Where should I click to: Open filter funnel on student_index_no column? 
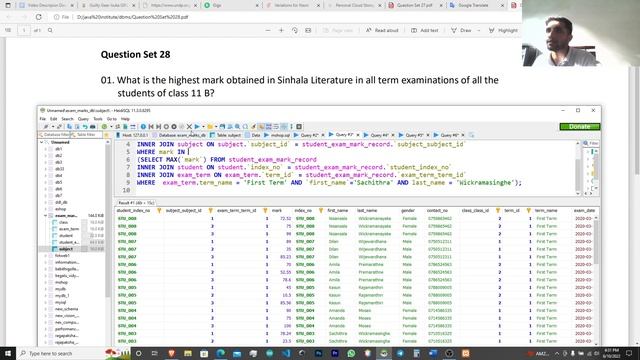[159, 211]
